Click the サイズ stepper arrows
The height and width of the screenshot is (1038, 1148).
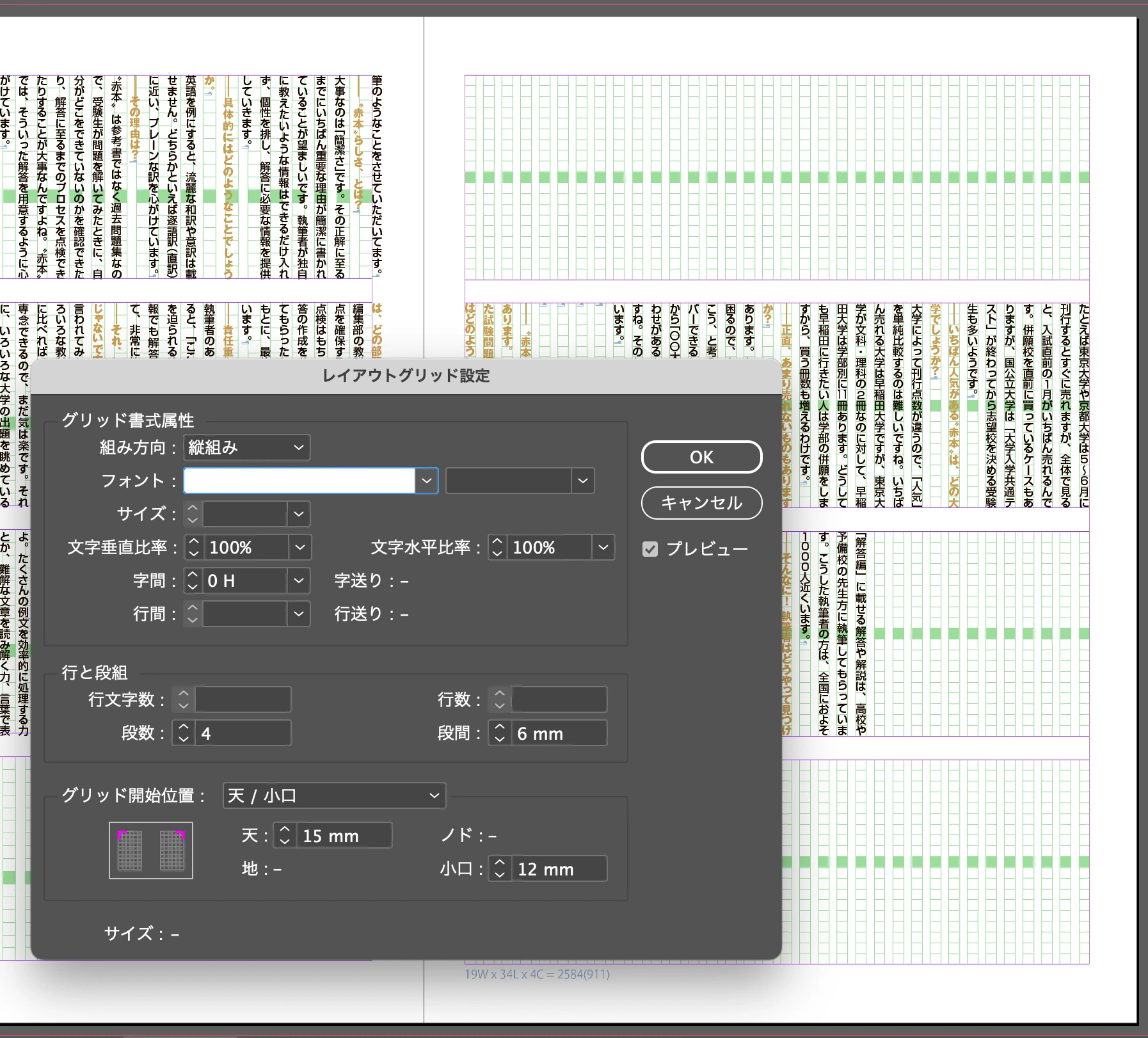193,514
